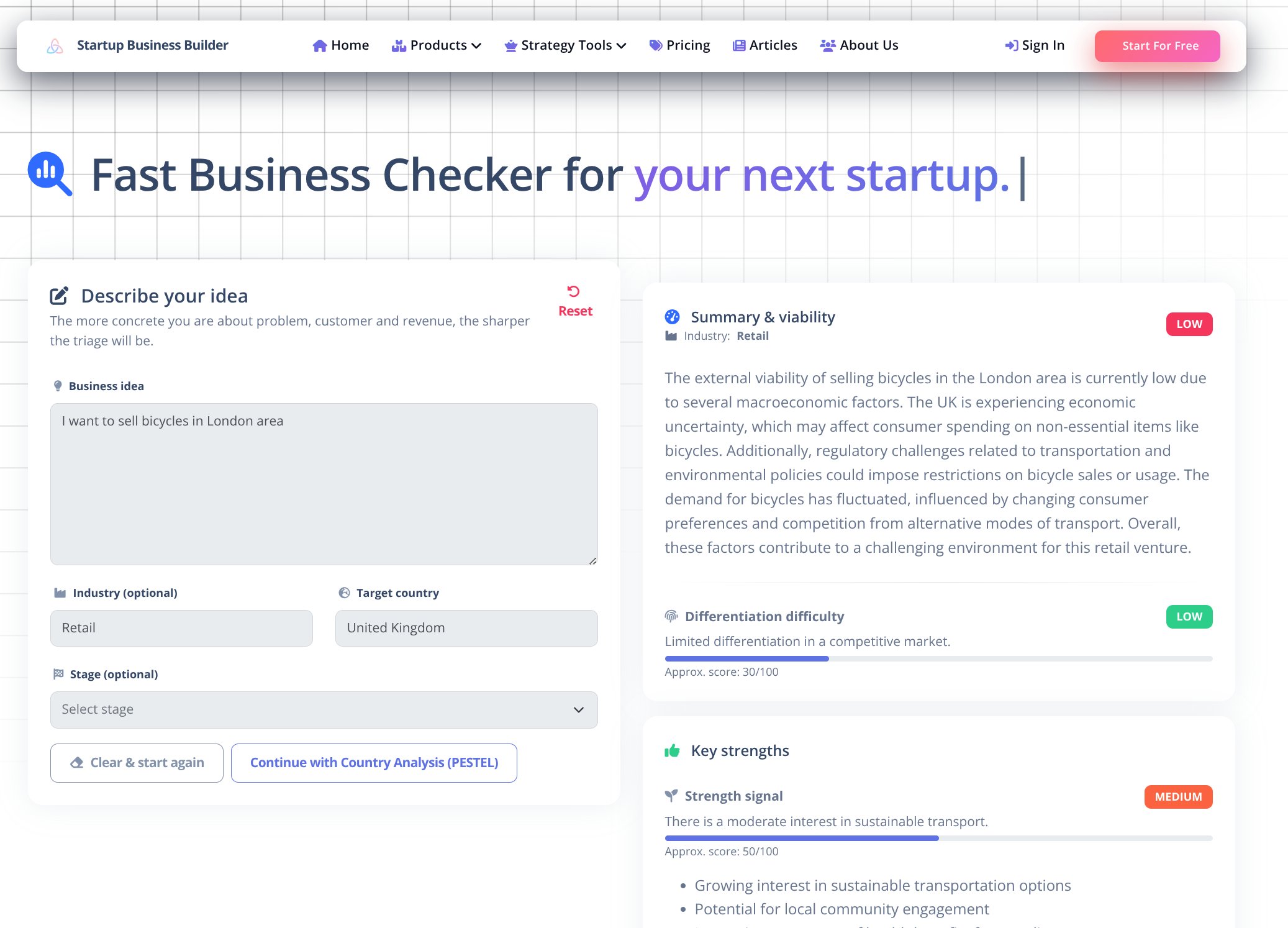The image size is (1288, 928).
Task: Click the flag icon beside Stage
Action: (58, 674)
